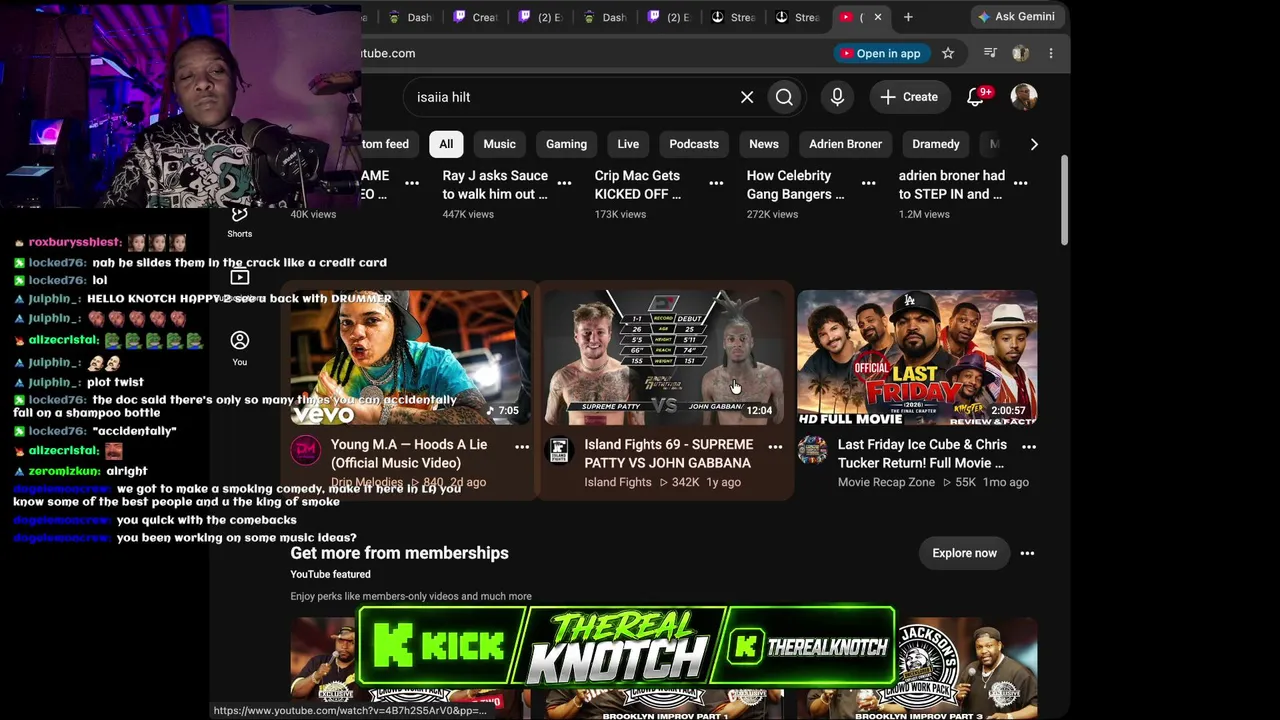Image resolution: width=1280 pixels, height=720 pixels.
Task: Close the active YouTube browser tab
Action: [x=878, y=17]
